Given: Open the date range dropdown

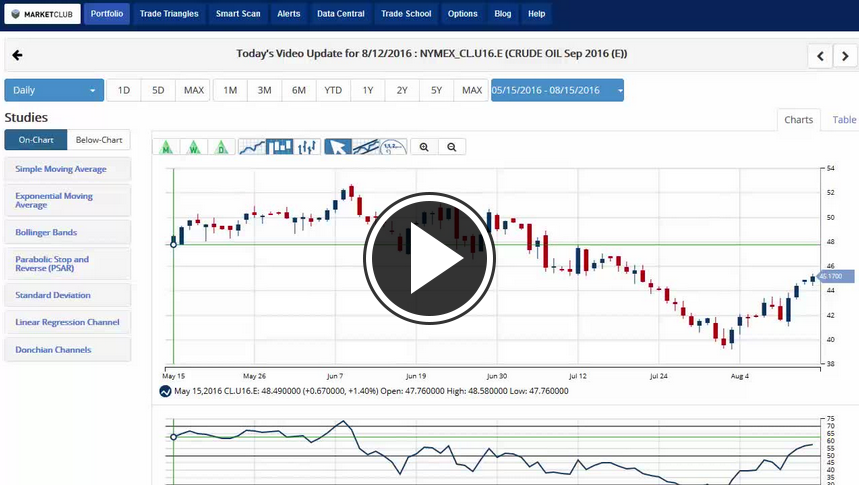Looking at the screenshot, I should (557, 90).
